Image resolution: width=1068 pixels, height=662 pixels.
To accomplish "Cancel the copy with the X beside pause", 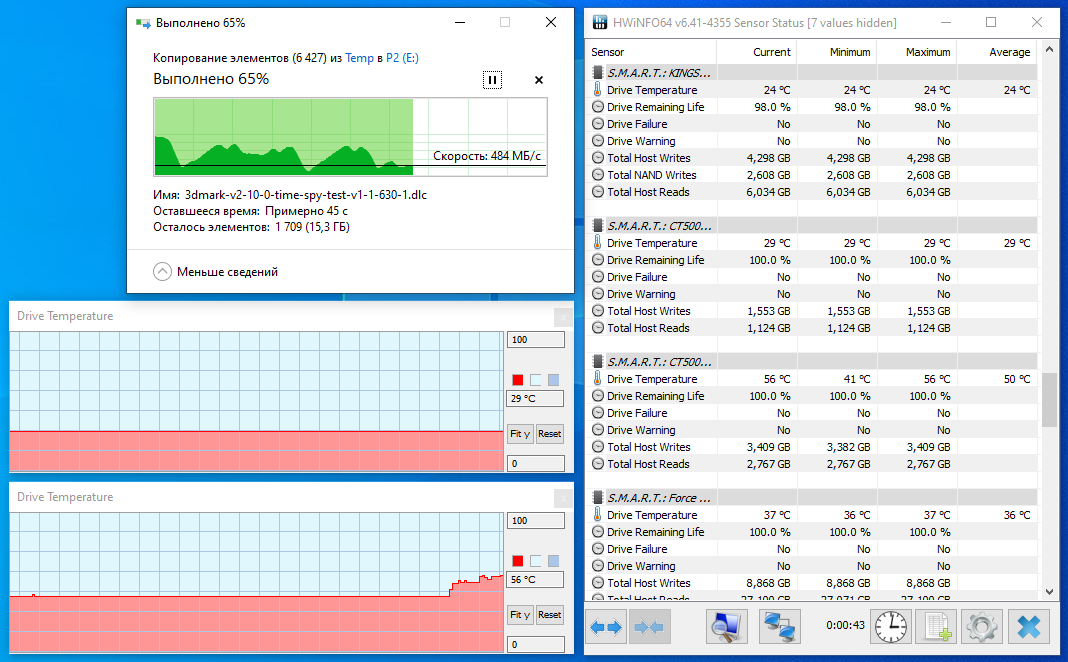I will click(538, 80).
